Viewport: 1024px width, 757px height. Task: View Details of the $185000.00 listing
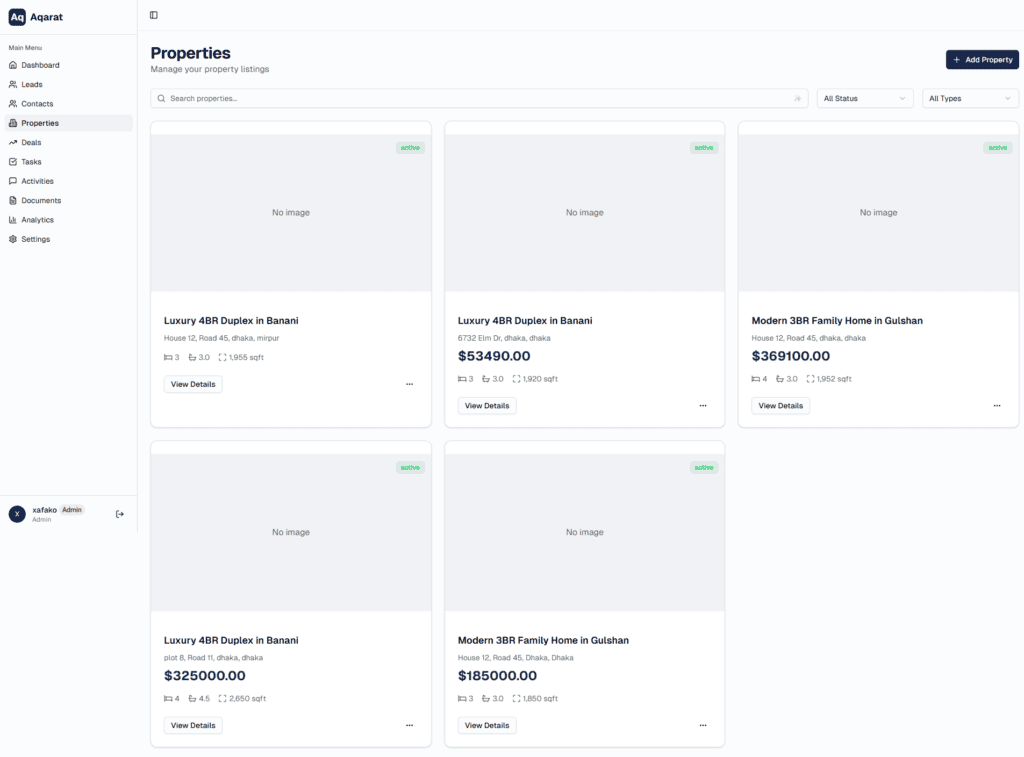487,726
